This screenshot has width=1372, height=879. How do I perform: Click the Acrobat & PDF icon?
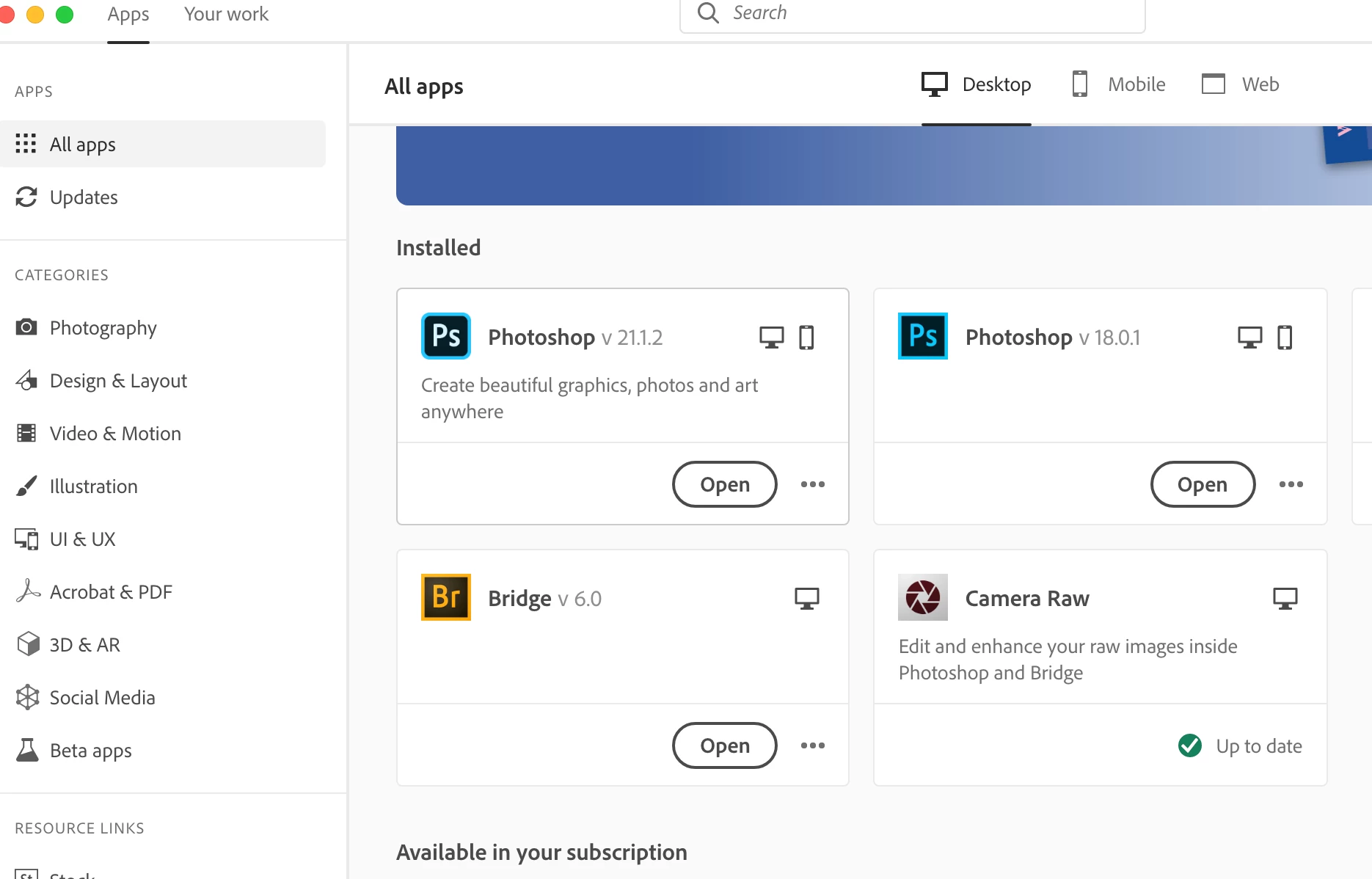coord(27,591)
